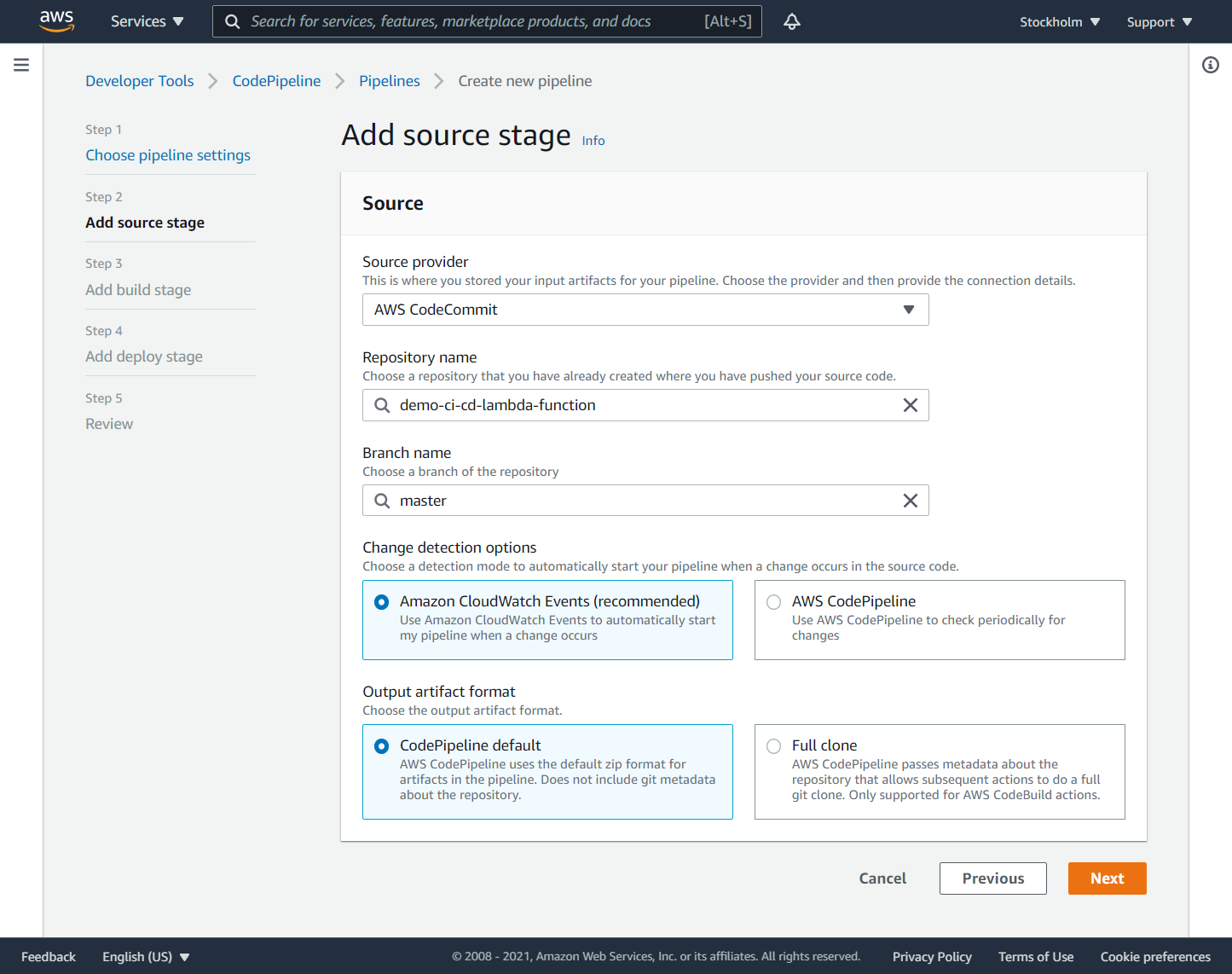Click the Next button

pyautogui.click(x=1107, y=878)
